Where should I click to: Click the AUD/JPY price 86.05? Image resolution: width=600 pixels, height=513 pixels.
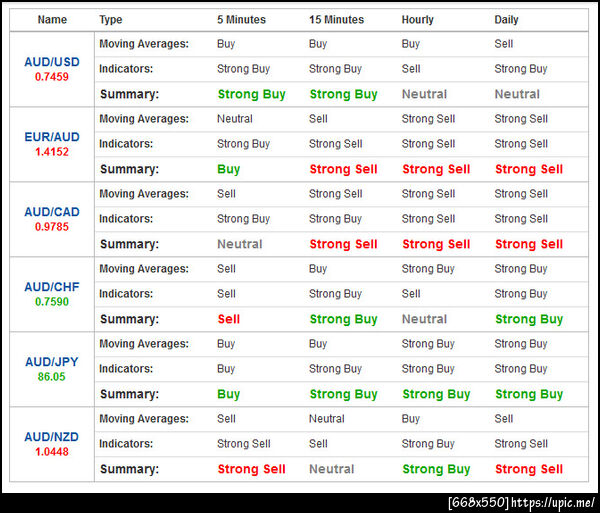(x=52, y=377)
